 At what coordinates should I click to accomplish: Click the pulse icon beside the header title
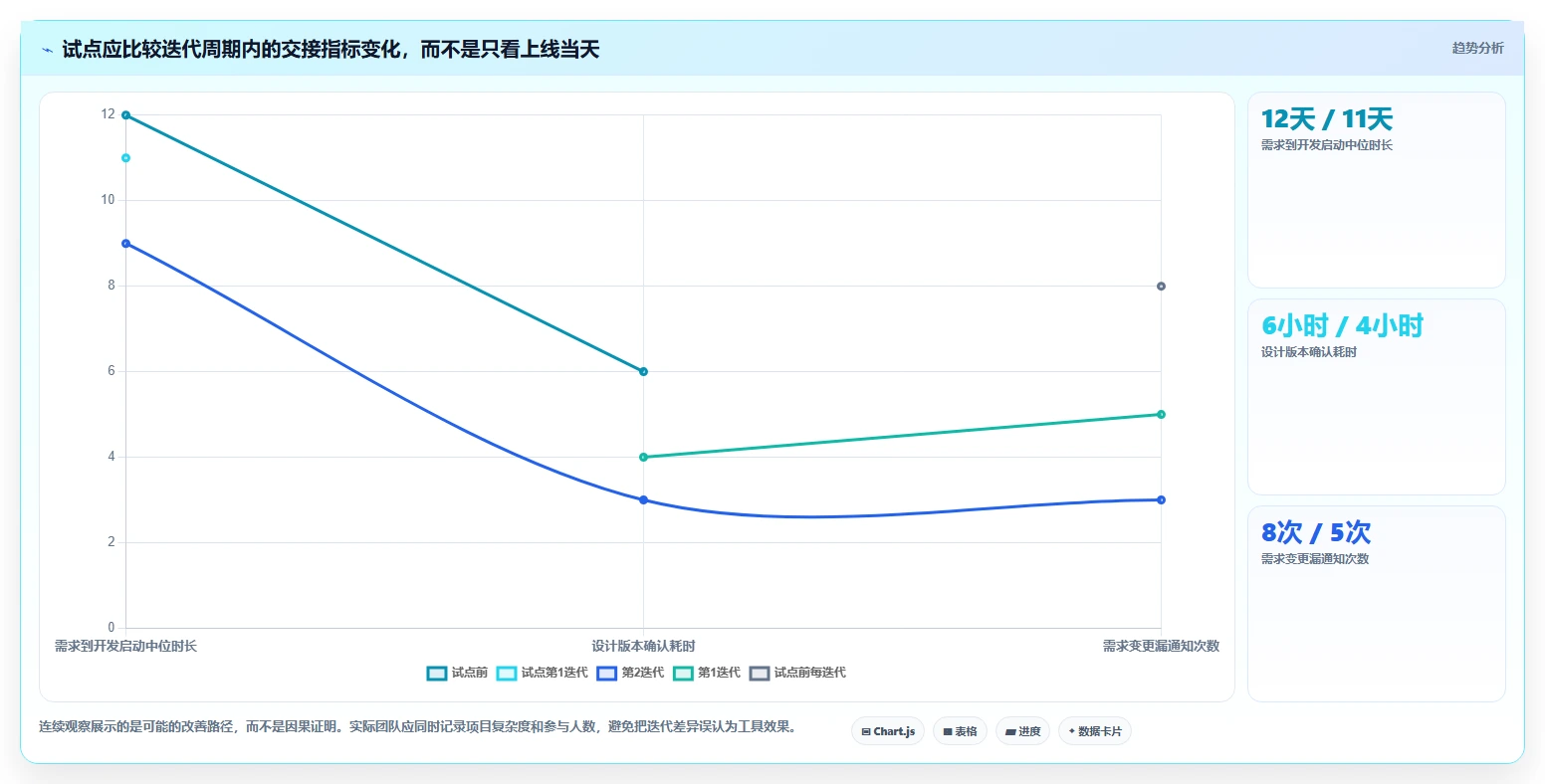click(x=47, y=50)
